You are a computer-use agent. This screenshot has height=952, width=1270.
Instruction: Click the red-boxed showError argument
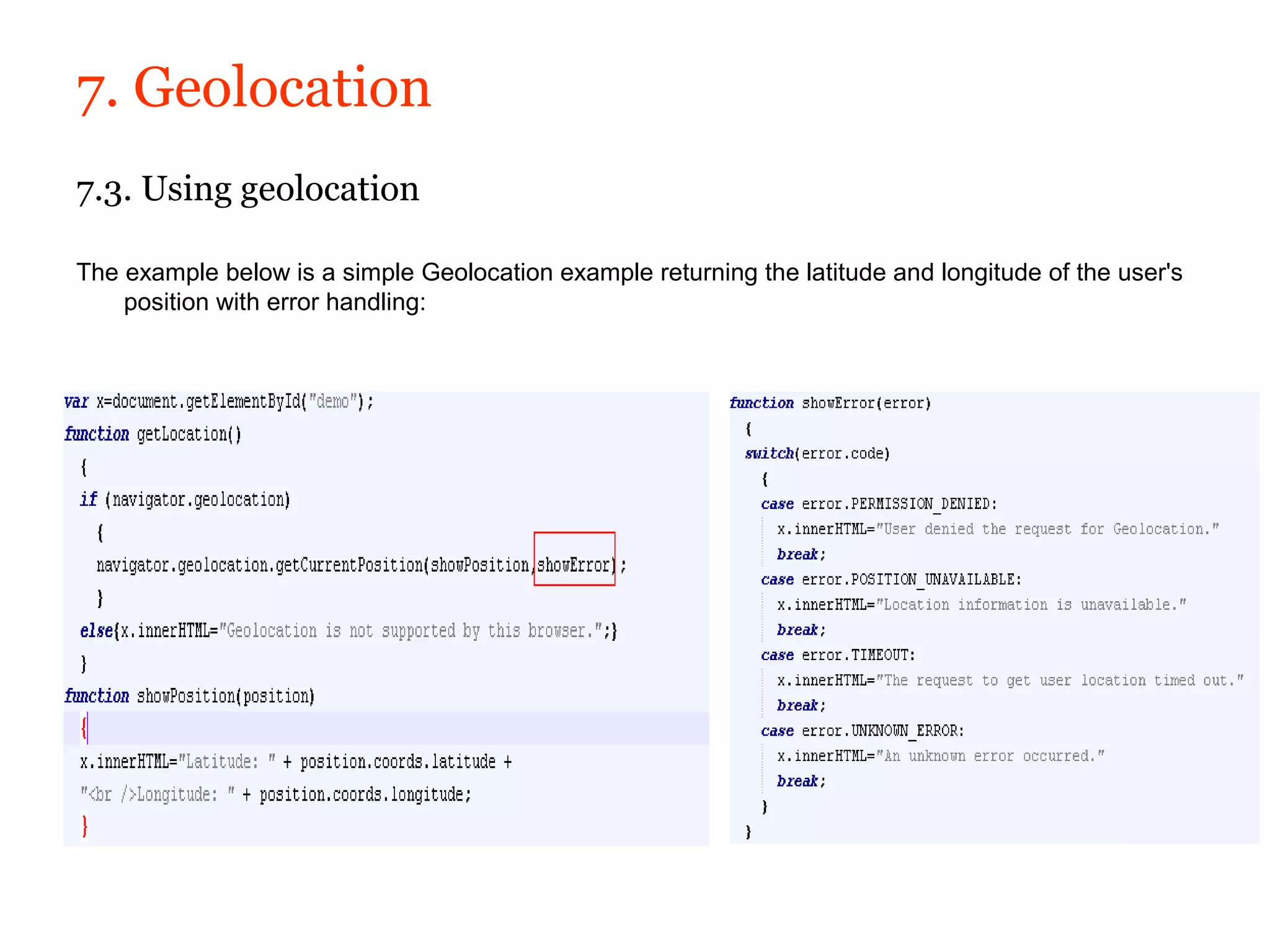coord(574,565)
